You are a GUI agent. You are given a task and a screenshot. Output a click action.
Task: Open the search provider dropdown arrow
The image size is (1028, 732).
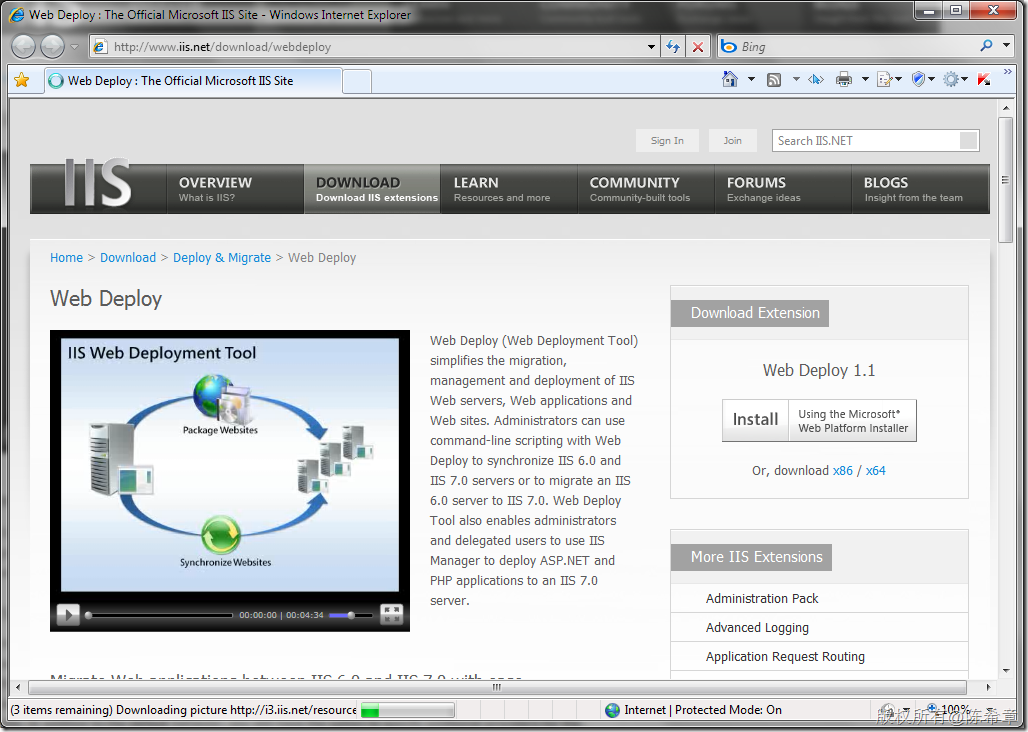pos(1006,46)
